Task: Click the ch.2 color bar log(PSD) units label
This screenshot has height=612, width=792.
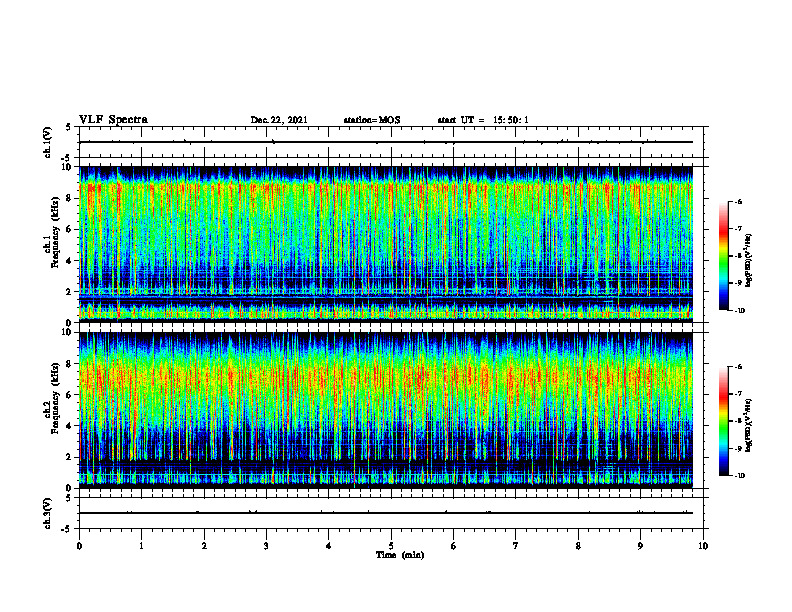Action: click(750, 425)
